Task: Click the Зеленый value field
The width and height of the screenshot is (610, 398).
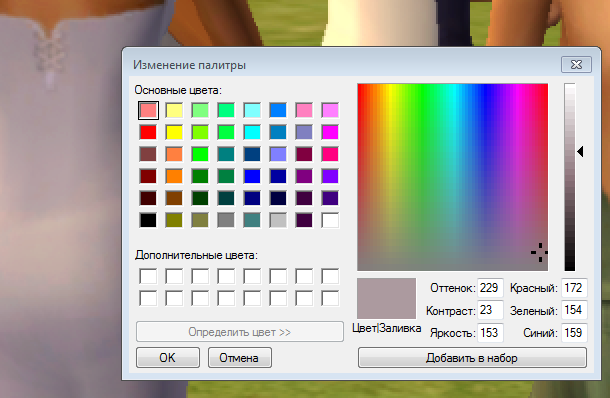Action: [x=574, y=310]
